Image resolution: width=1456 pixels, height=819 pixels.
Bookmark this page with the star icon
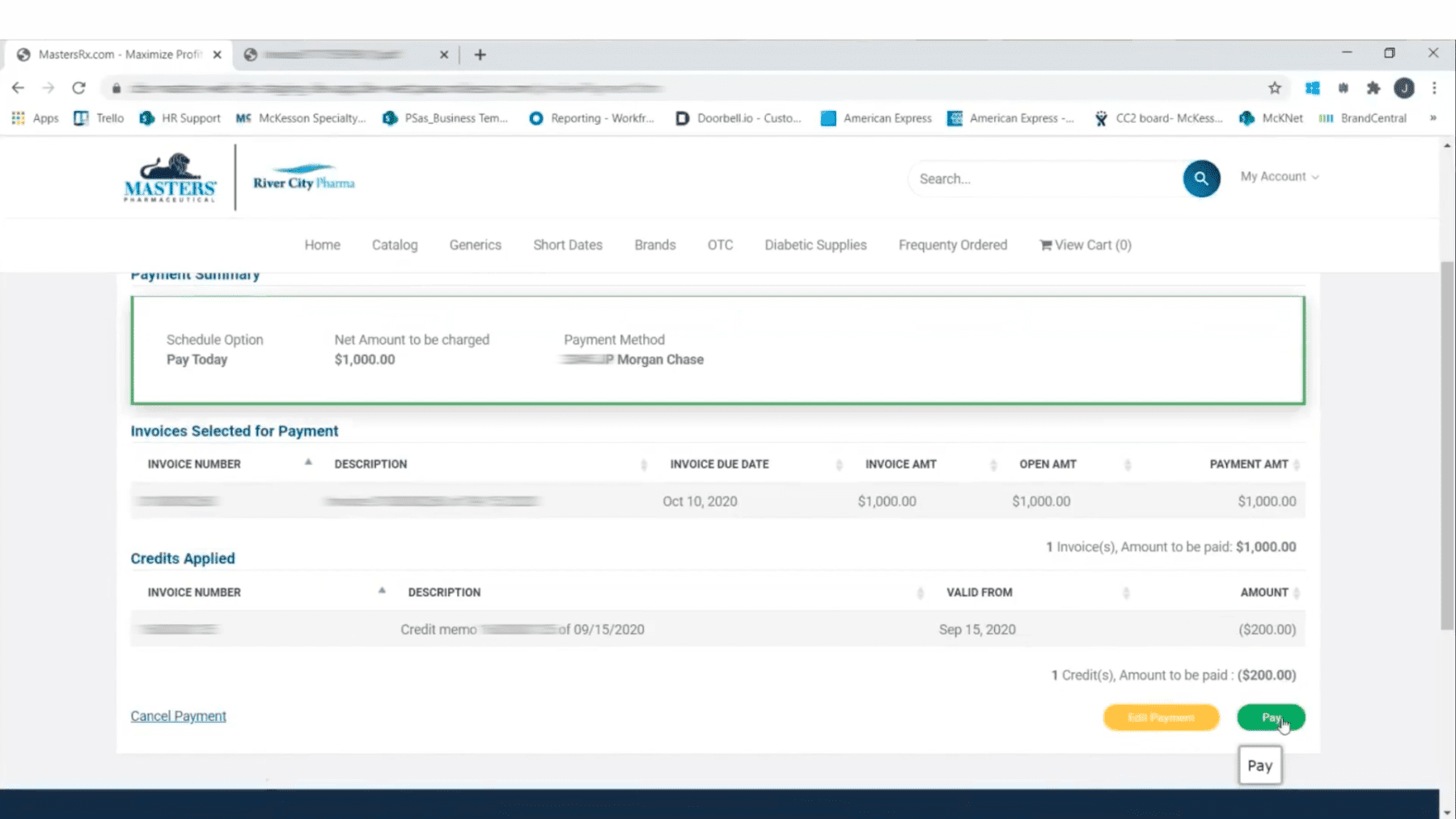pos(1275,88)
